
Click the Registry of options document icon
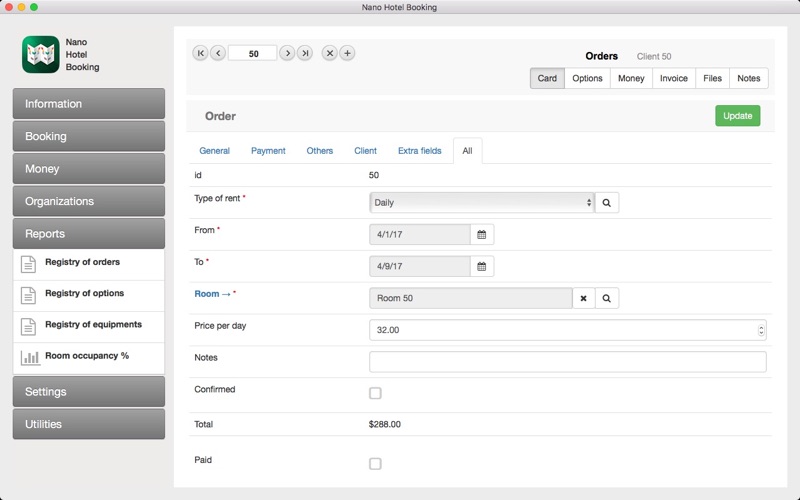[28, 295]
